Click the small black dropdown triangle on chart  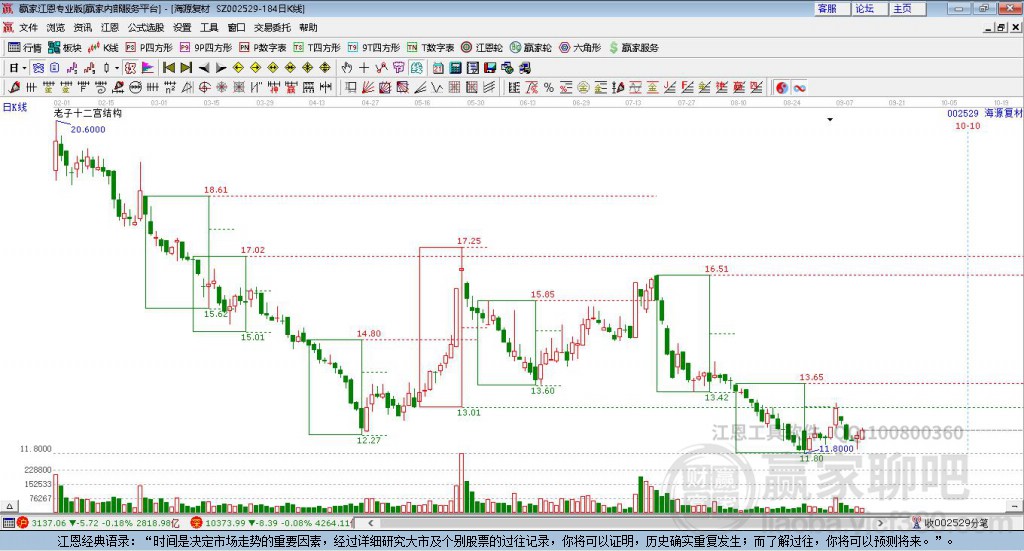[x=830, y=119]
